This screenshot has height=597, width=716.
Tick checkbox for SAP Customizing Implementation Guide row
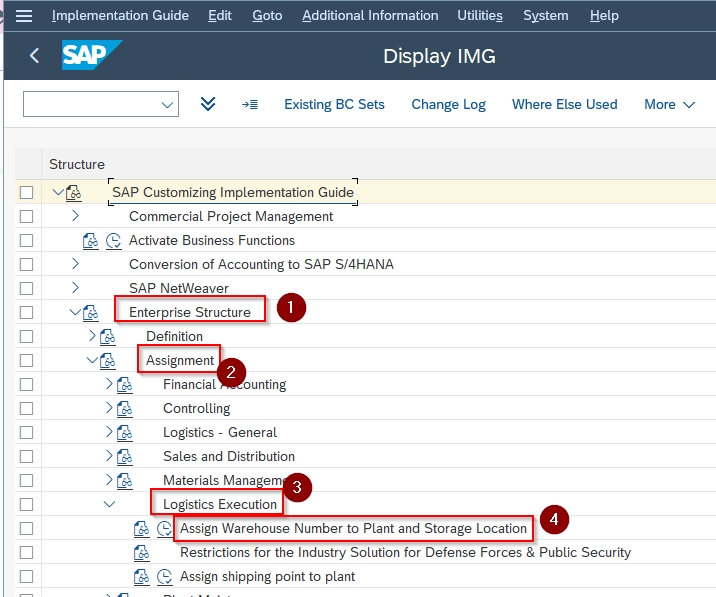click(x=26, y=192)
